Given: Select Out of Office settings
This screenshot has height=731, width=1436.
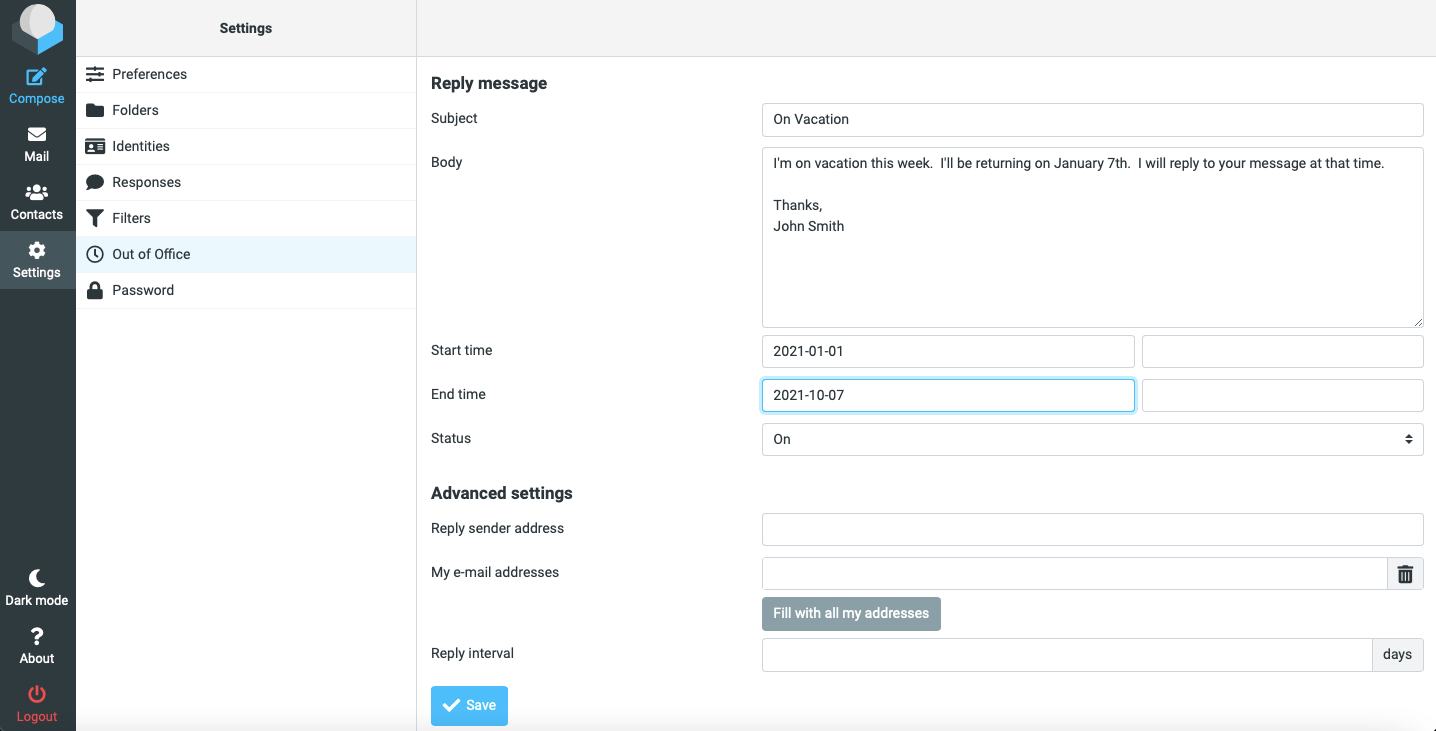Looking at the screenshot, I should click(x=151, y=254).
